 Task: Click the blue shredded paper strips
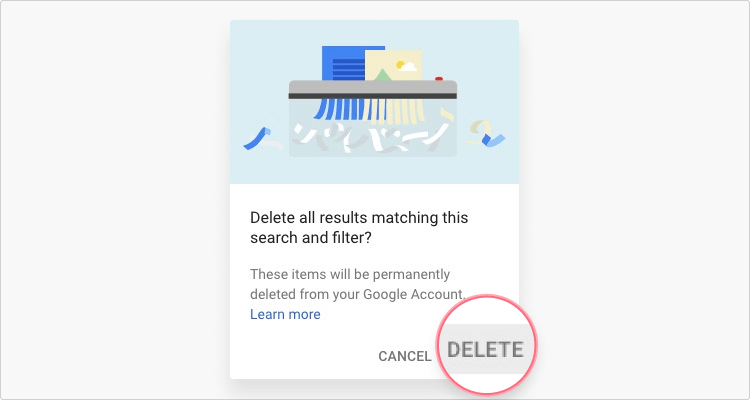338,109
